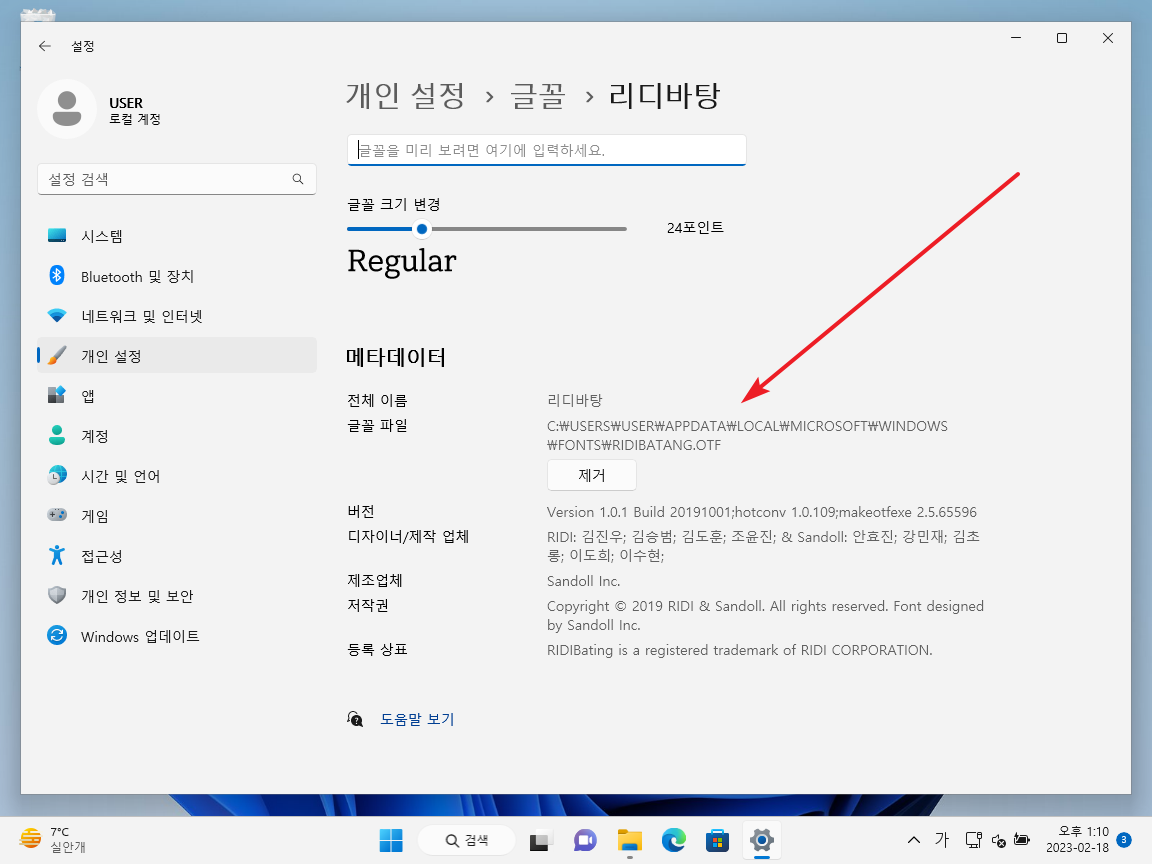
Task: Click the accessibility figure icon for 접근성
Action: 57,555
